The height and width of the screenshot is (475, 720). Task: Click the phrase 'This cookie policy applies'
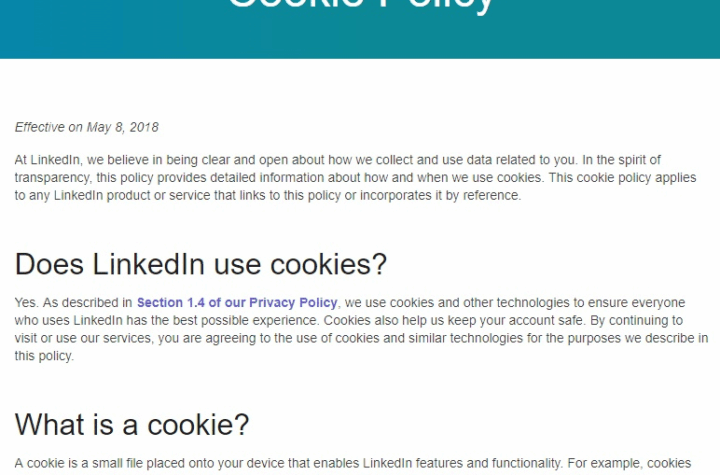(x=622, y=178)
